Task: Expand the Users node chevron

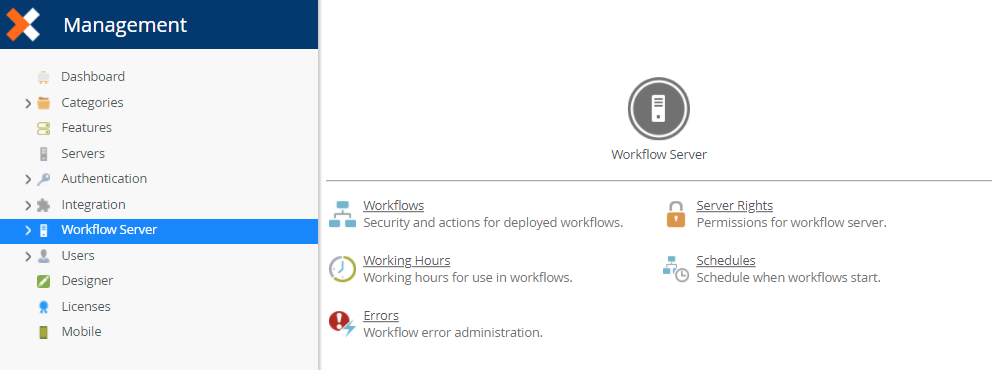Action: (28, 256)
